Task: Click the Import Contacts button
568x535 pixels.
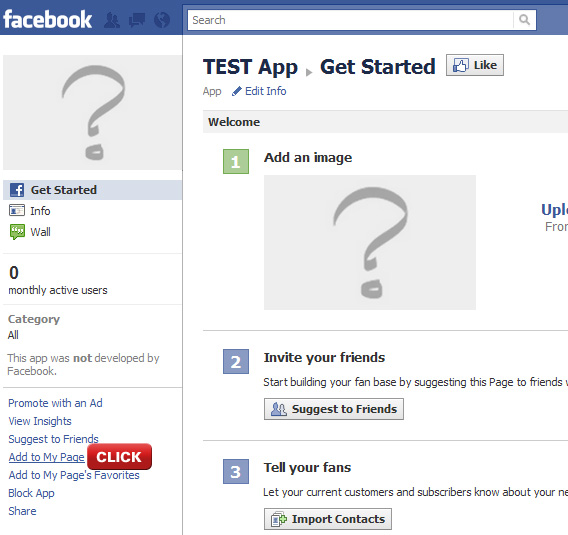Action: pyautogui.click(x=327, y=519)
